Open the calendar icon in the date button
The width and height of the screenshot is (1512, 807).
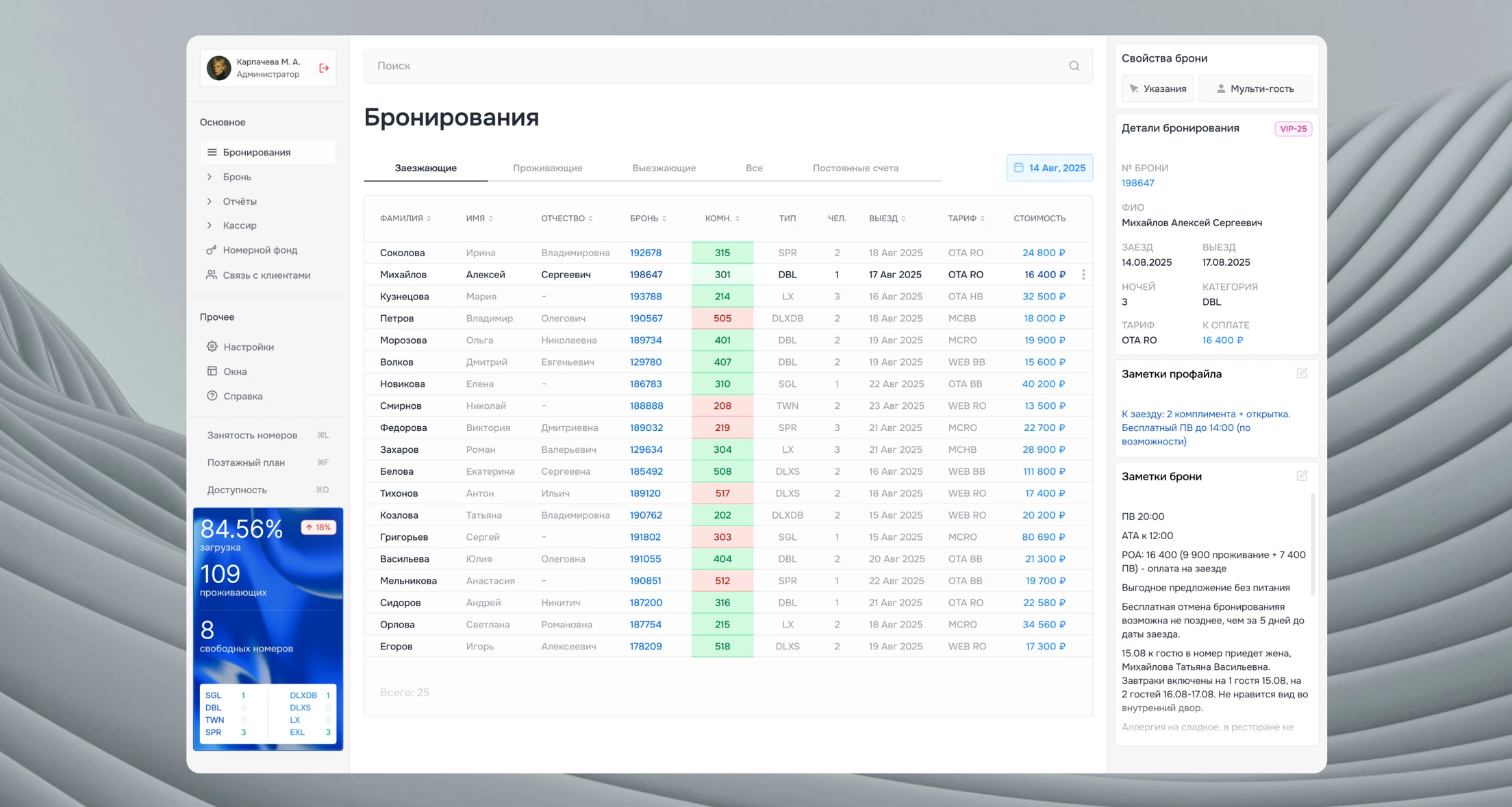point(1018,168)
